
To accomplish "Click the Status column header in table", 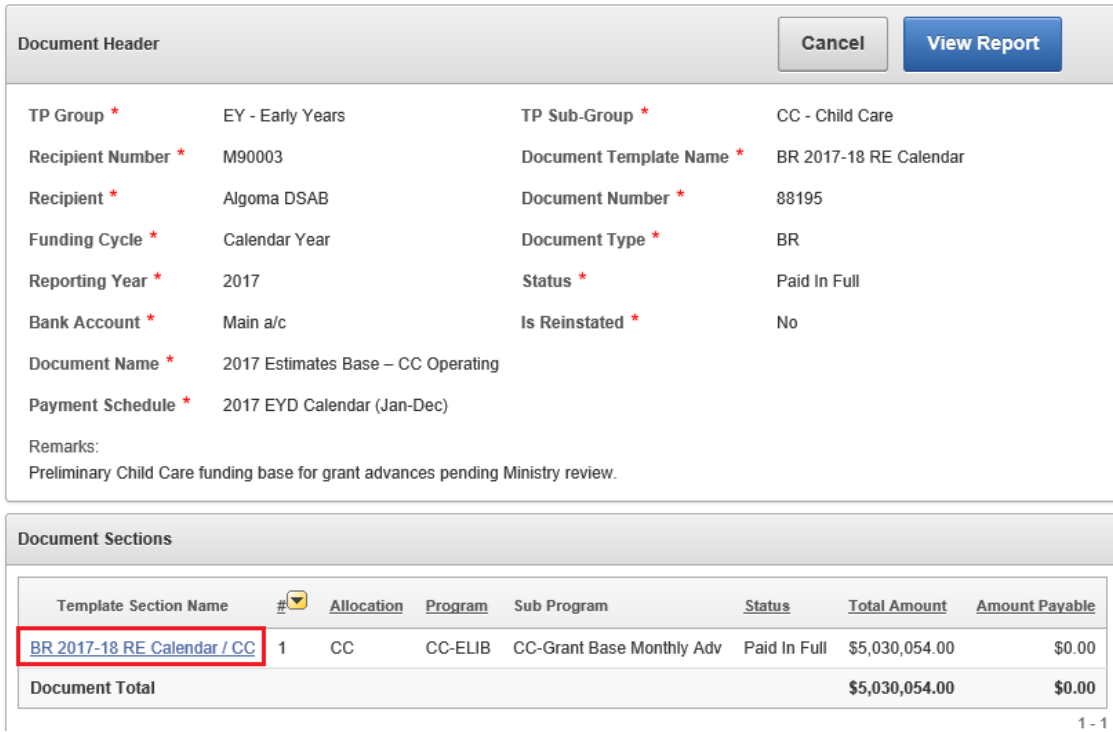I will point(766,606).
